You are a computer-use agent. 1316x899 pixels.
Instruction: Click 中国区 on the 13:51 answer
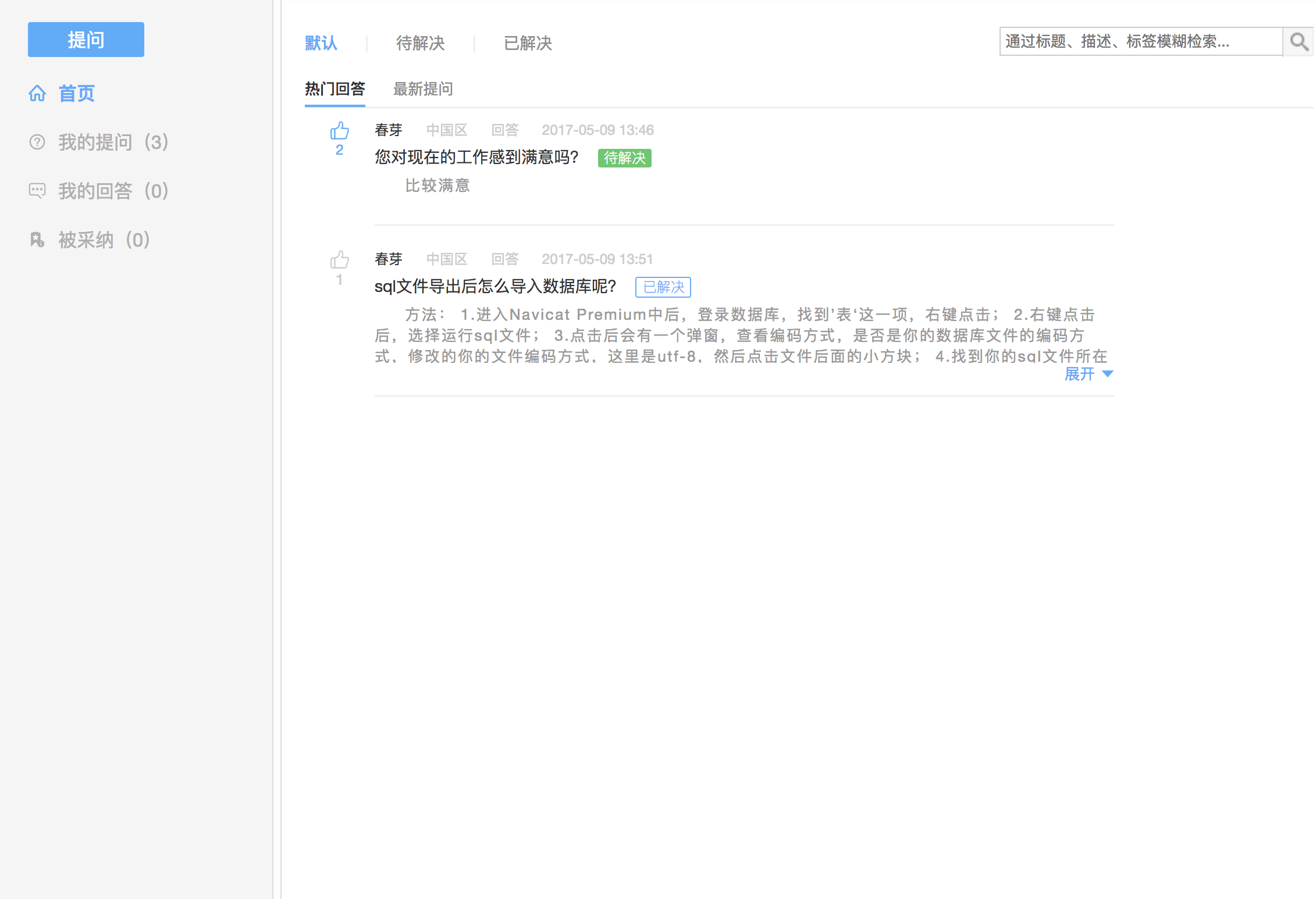pos(447,259)
